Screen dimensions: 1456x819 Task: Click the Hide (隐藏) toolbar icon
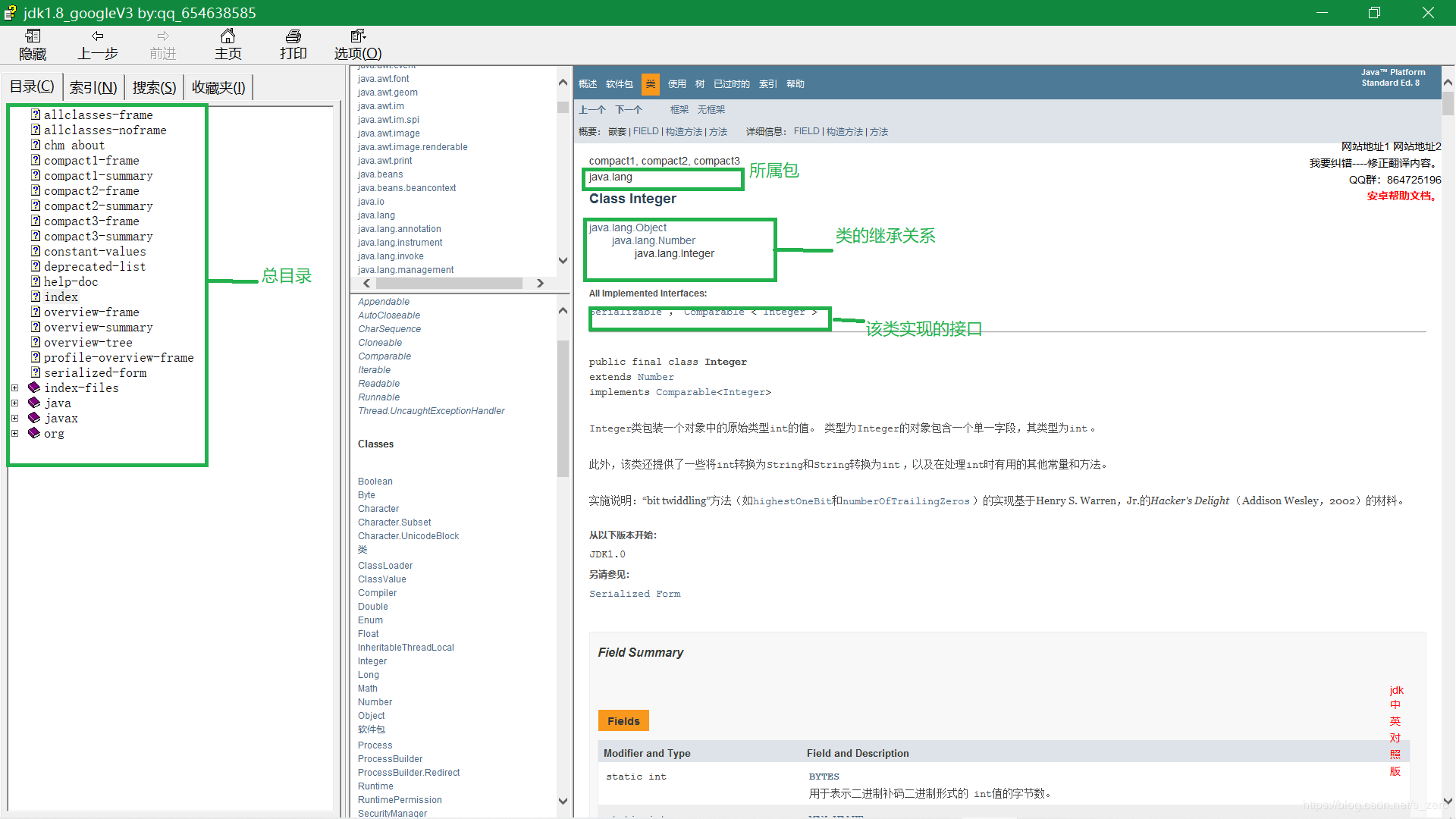[33, 36]
